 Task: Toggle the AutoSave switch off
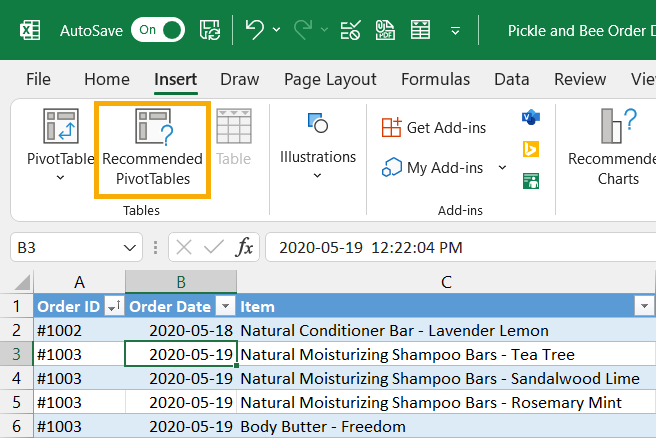(158, 30)
